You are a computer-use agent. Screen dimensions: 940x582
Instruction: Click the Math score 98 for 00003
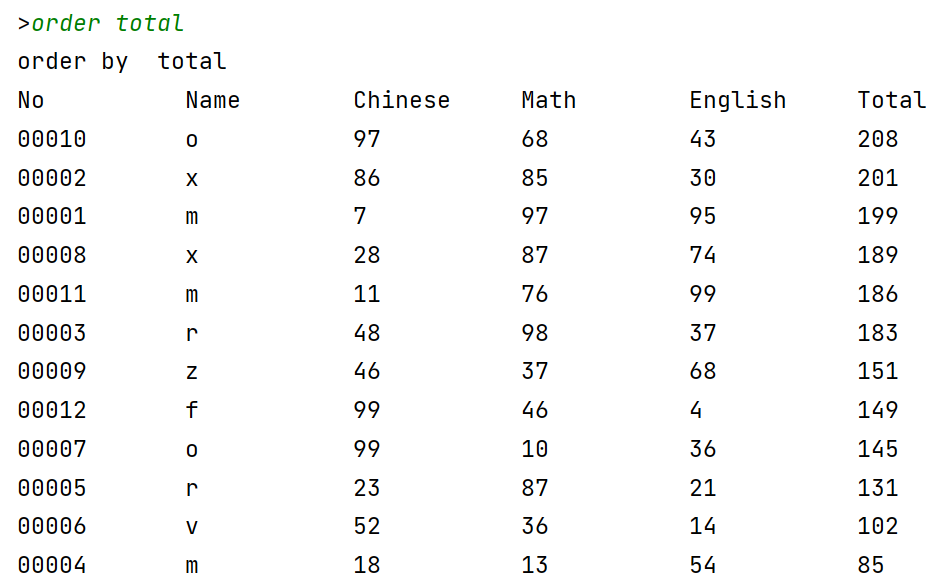click(535, 334)
